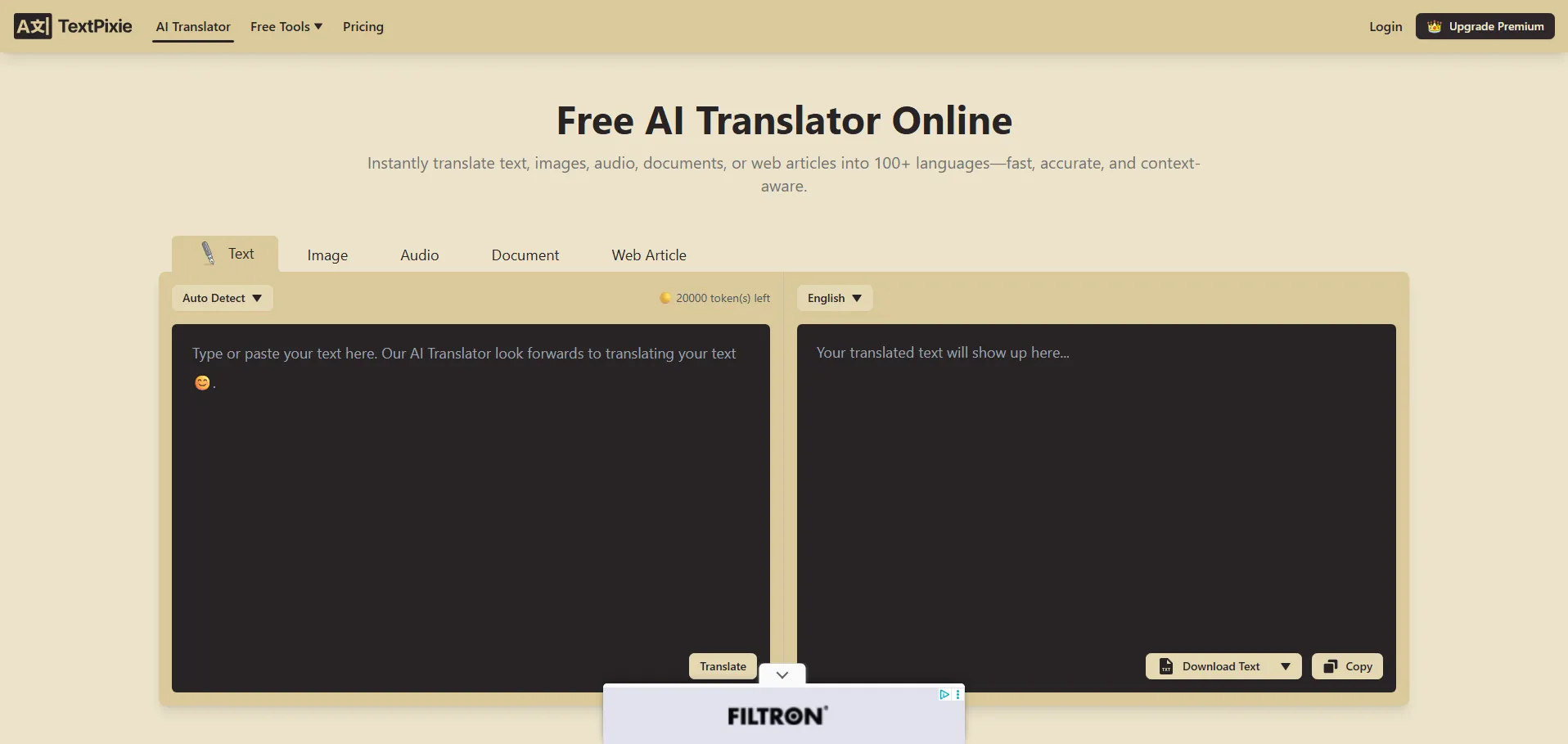Click the crown icon on Upgrade Premium
The image size is (1568, 744).
click(x=1434, y=26)
